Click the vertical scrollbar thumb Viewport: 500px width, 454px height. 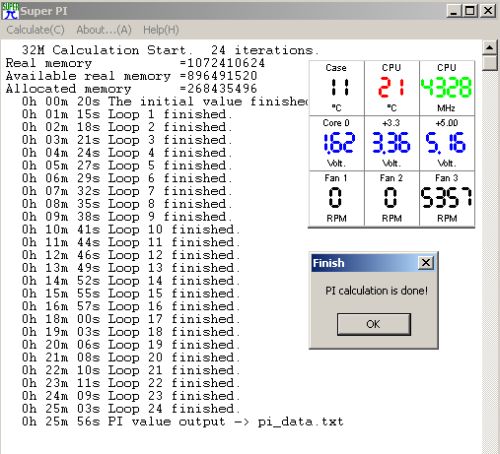490,63
